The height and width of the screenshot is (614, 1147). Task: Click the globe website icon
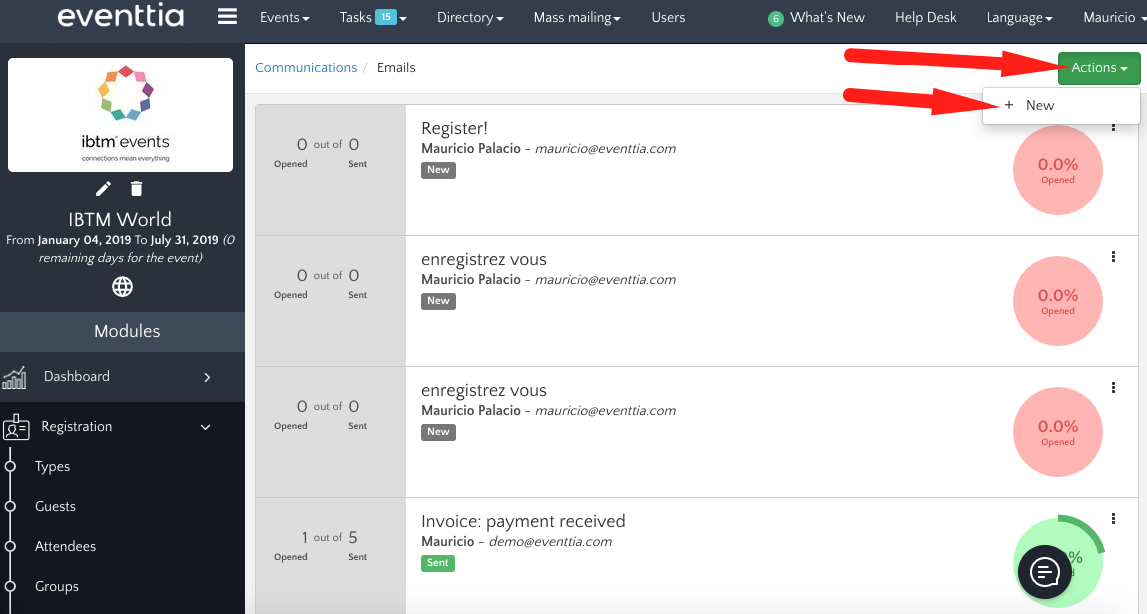coord(122,287)
